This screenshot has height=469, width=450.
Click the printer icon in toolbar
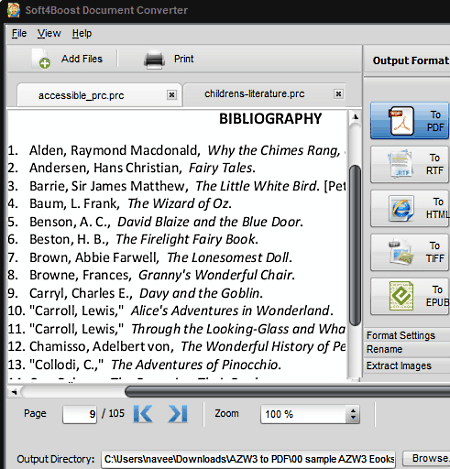(154, 59)
